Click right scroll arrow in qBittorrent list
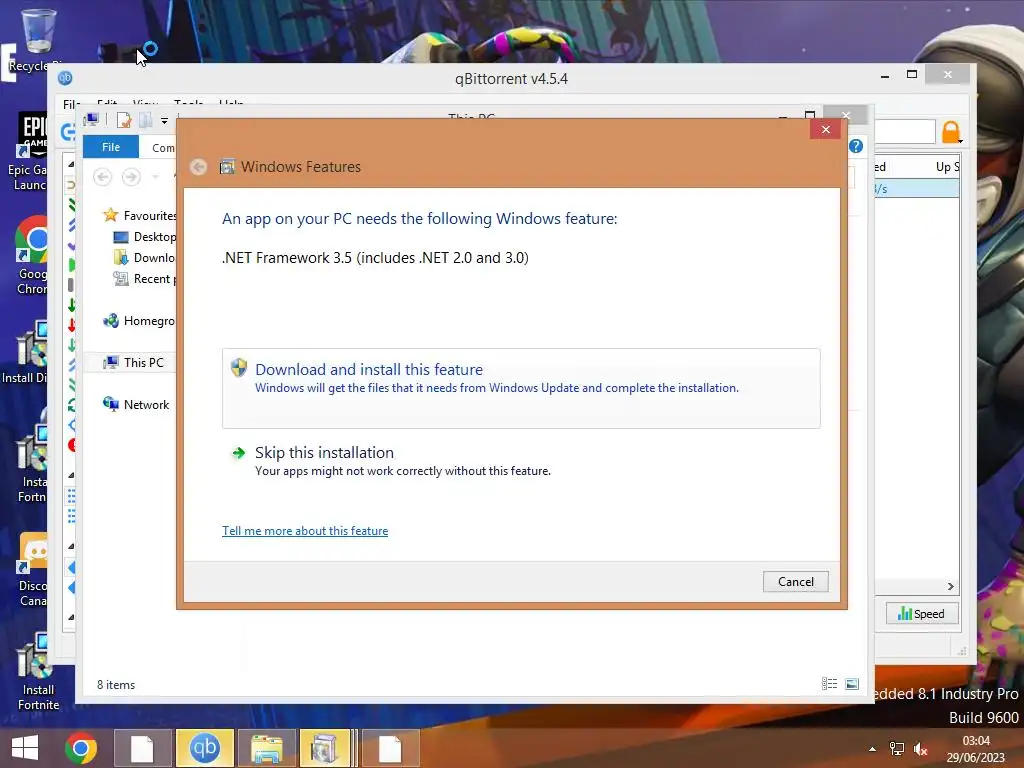Viewport: 1024px width, 768px height. coord(951,586)
